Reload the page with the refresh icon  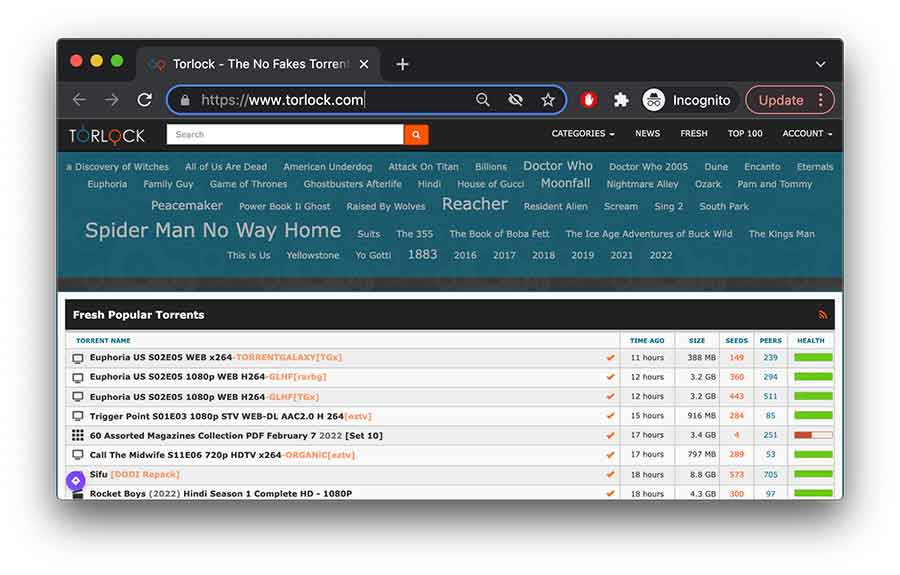(145, 100)
